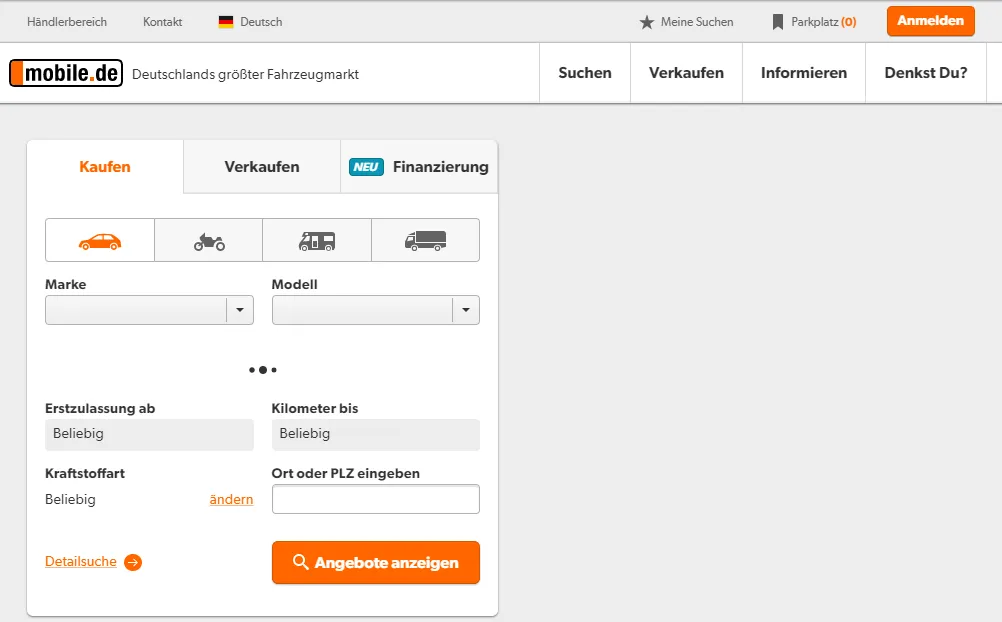The height and width of the screenshot is (622, 1002).
Task: Select the car vehicle type icon
Action: point(100,240)
